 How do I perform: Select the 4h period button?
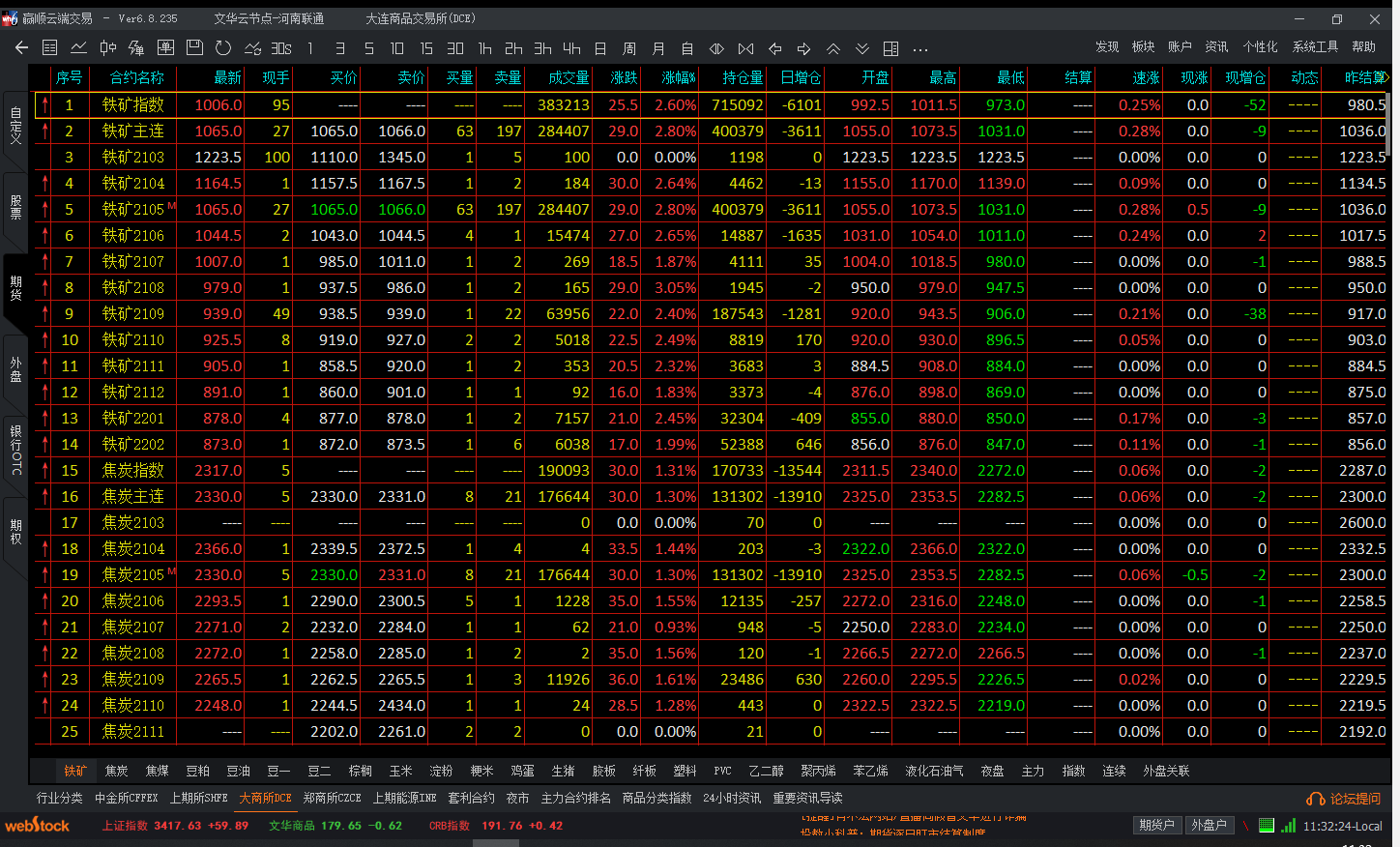pyautogui.click(x=571, y=47)
